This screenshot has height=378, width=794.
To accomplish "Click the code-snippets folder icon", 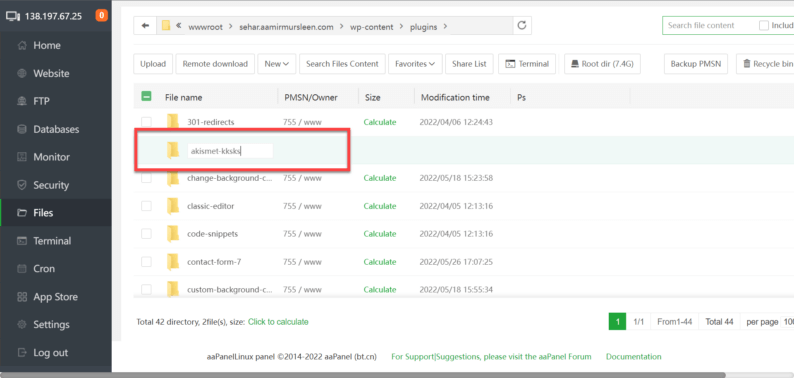I will point(173,234).
